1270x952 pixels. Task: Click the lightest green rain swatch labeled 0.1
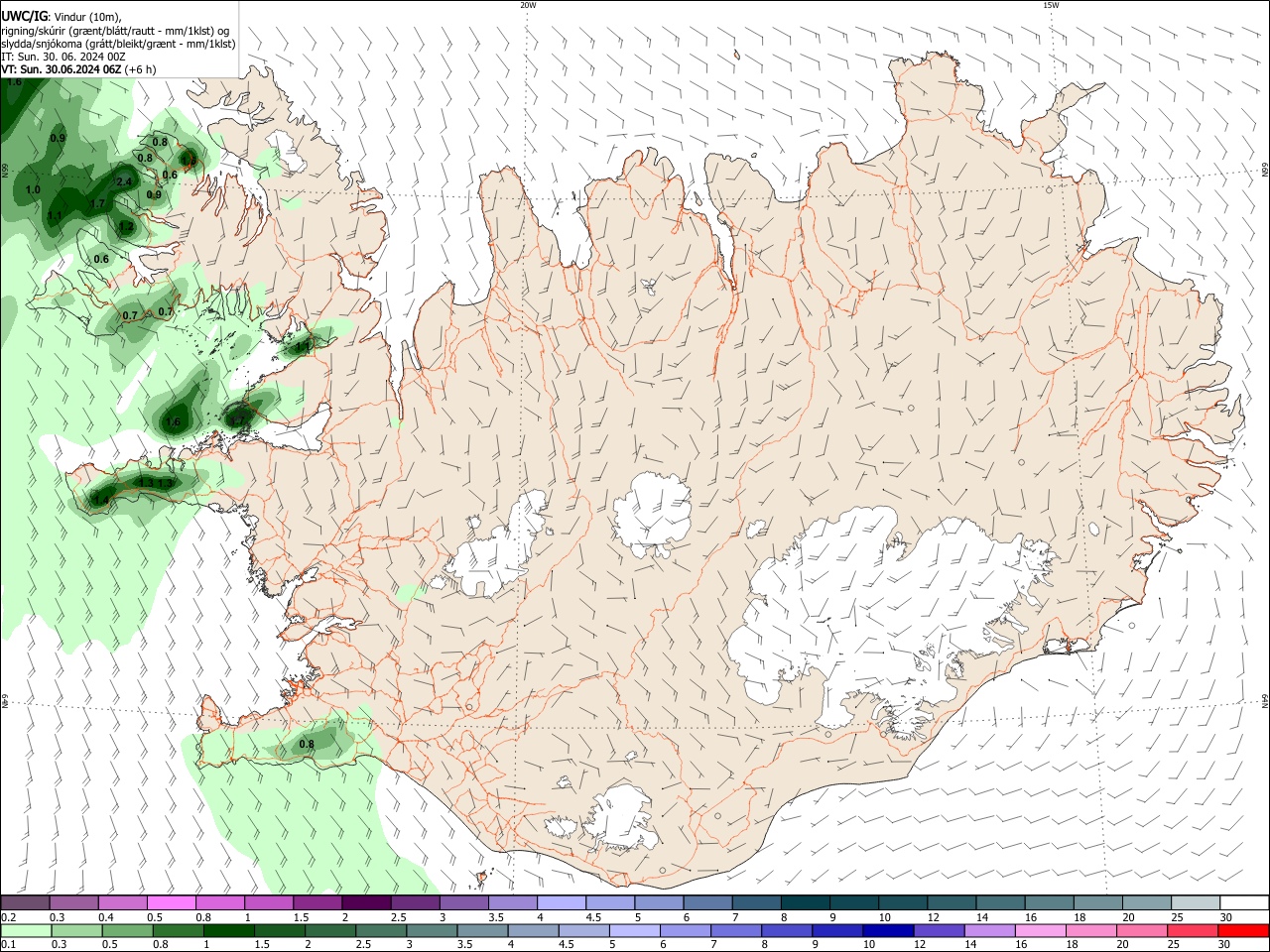coord(27,931)
